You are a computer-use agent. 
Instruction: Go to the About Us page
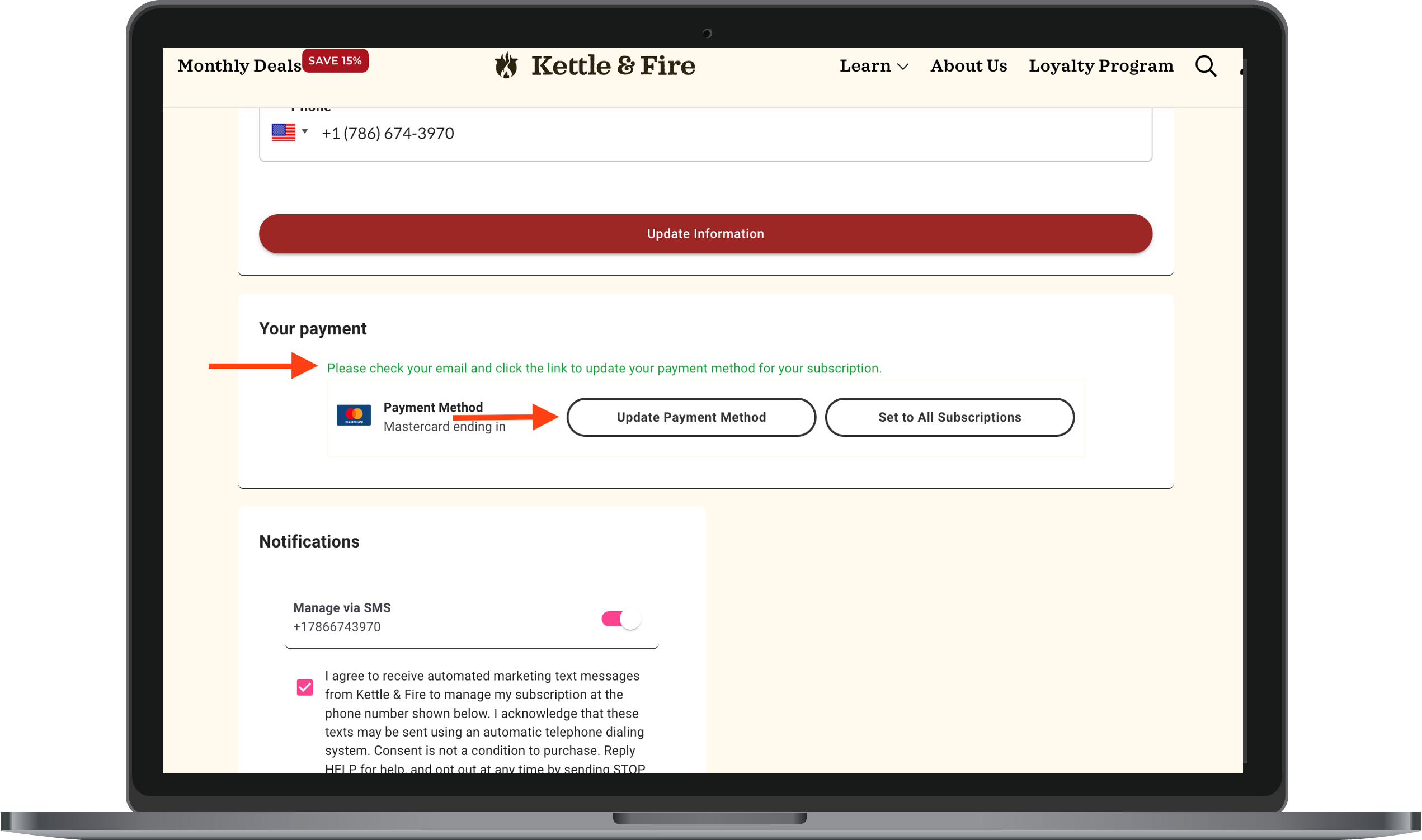point(968,65)
